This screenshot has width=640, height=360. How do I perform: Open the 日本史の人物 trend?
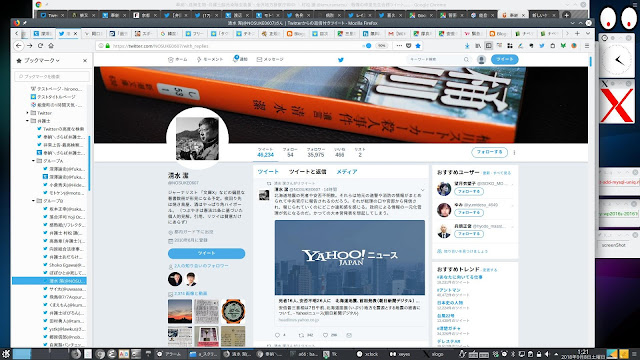pos(450,303)
